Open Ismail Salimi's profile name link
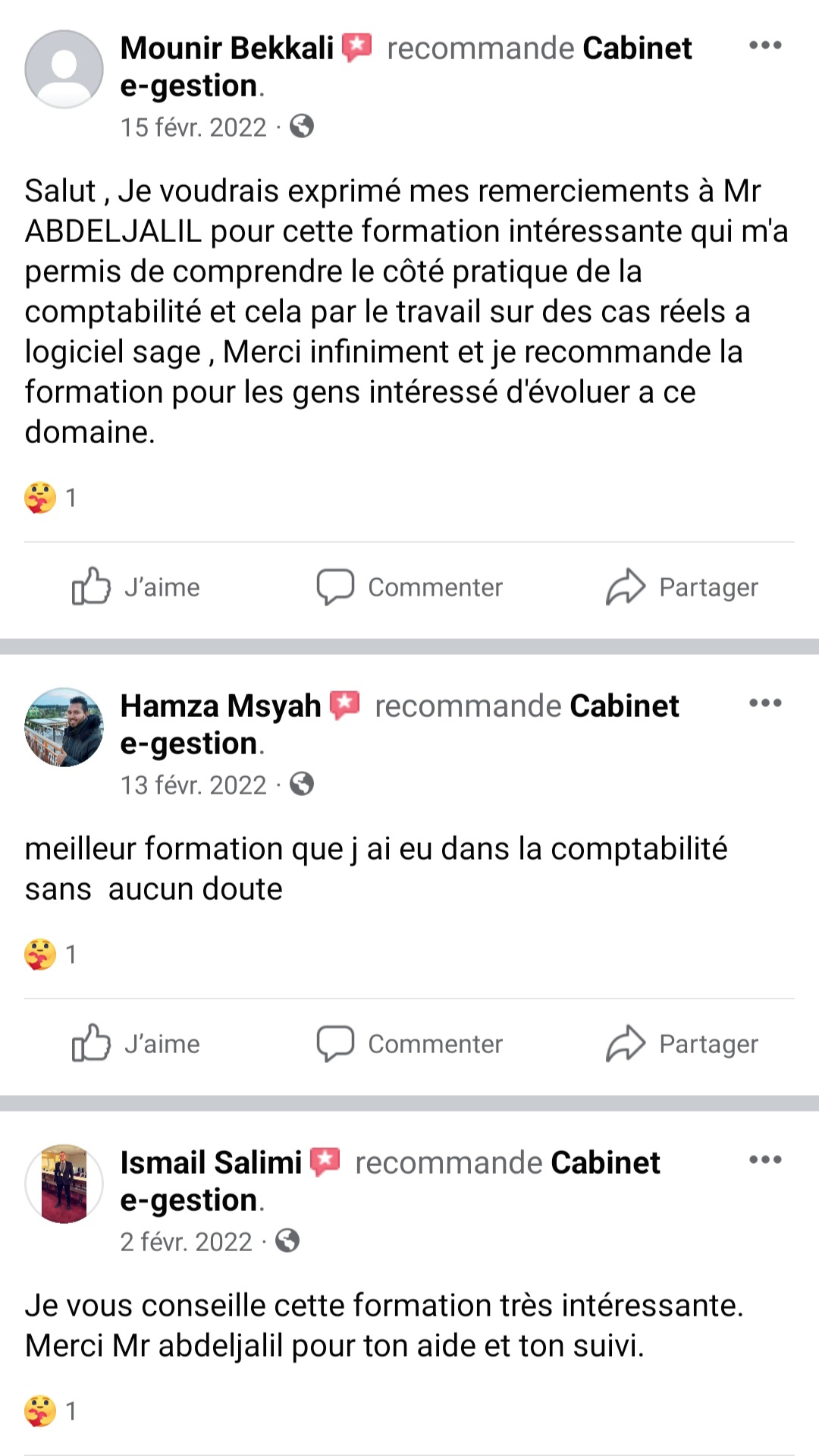 (211, 1163)
